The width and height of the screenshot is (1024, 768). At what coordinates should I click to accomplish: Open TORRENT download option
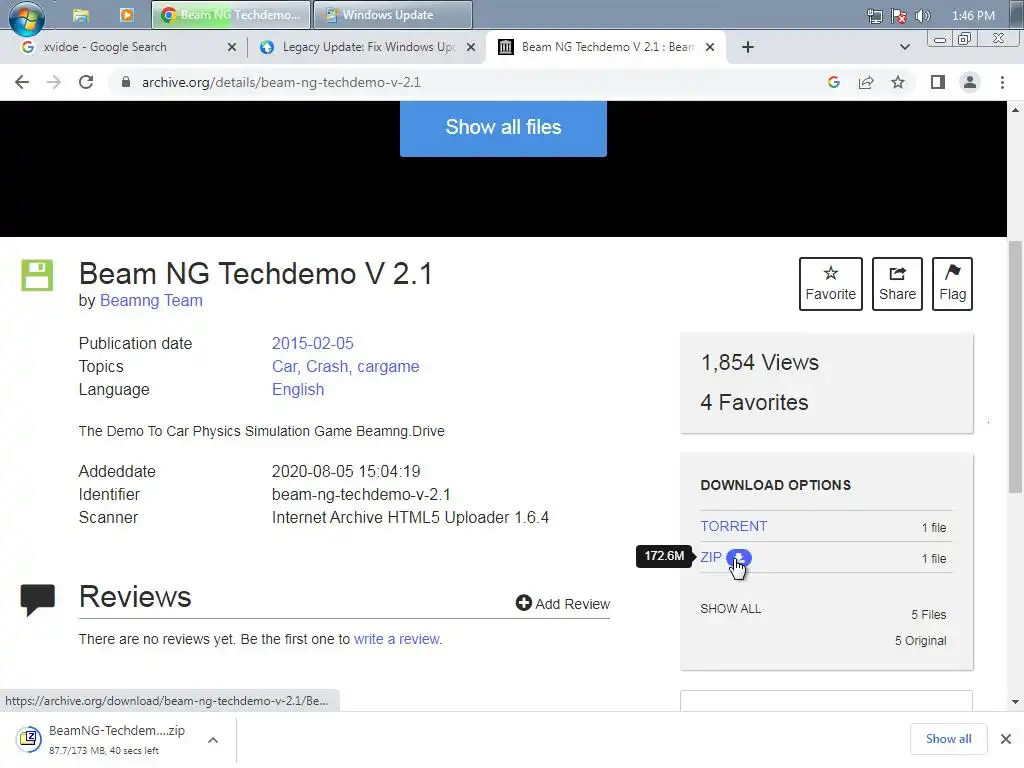click(733, 526)
